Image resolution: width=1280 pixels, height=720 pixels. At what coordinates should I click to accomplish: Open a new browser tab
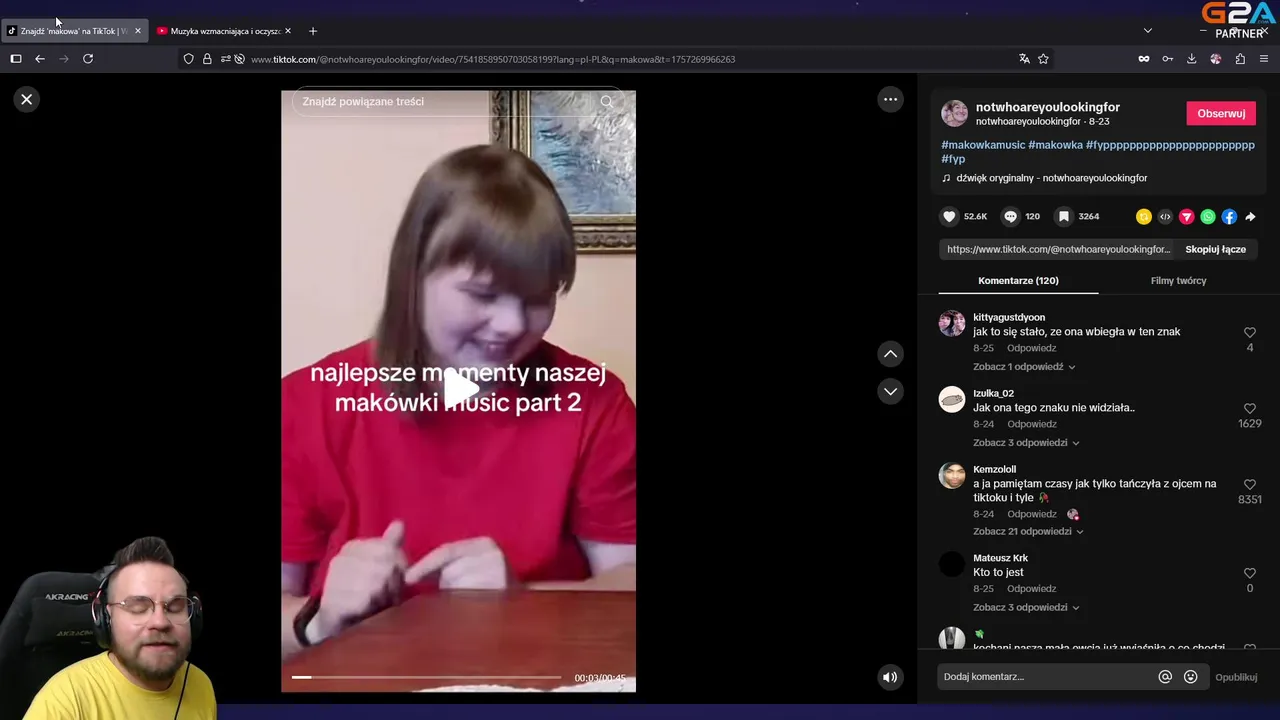313,31
